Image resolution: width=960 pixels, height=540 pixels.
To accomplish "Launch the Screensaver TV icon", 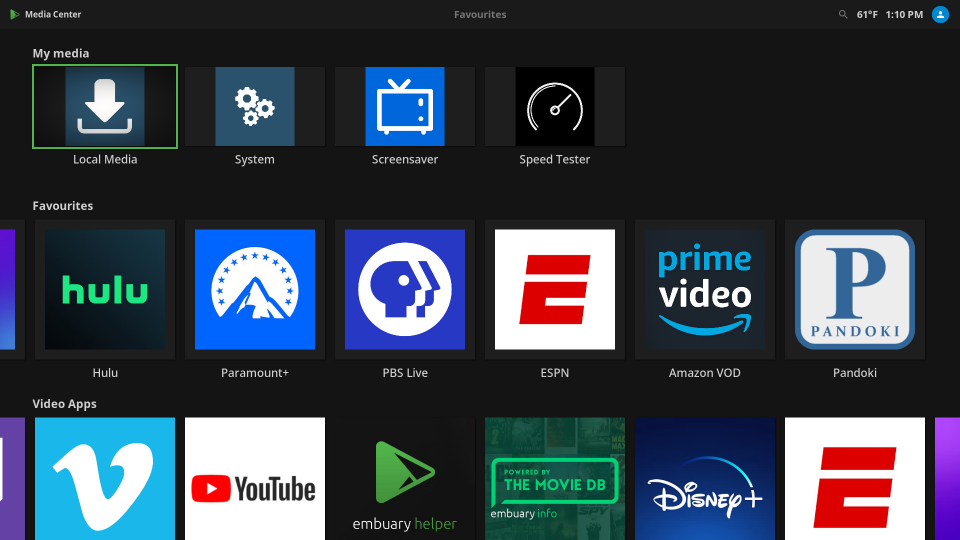I will tap(405, 107).
